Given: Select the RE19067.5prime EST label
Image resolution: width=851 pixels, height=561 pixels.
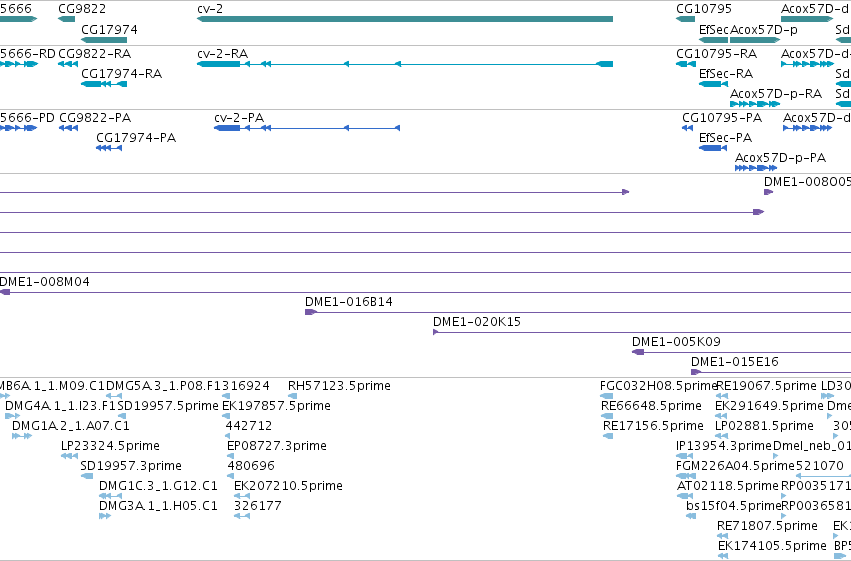Looking at the screenshot, I should (766, 386).
